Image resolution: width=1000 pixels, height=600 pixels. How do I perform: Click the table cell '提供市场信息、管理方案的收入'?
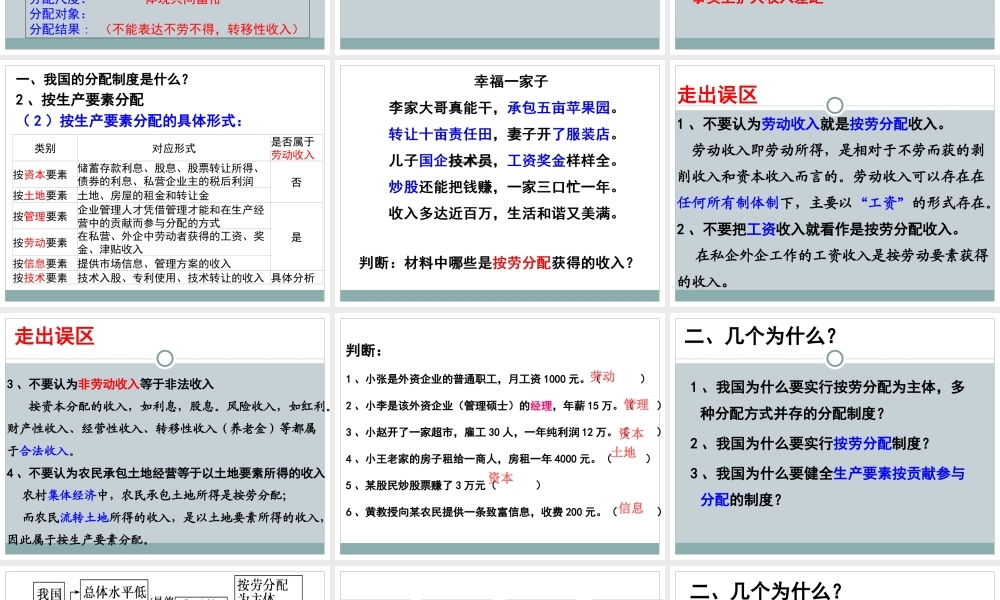click(x=154, y=263)
